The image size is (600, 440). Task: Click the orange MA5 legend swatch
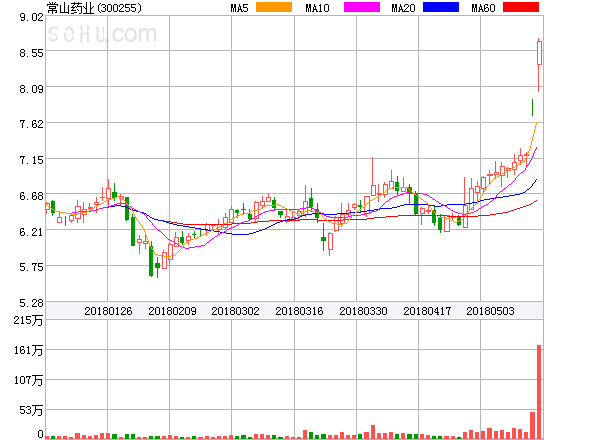pos(274,7)
